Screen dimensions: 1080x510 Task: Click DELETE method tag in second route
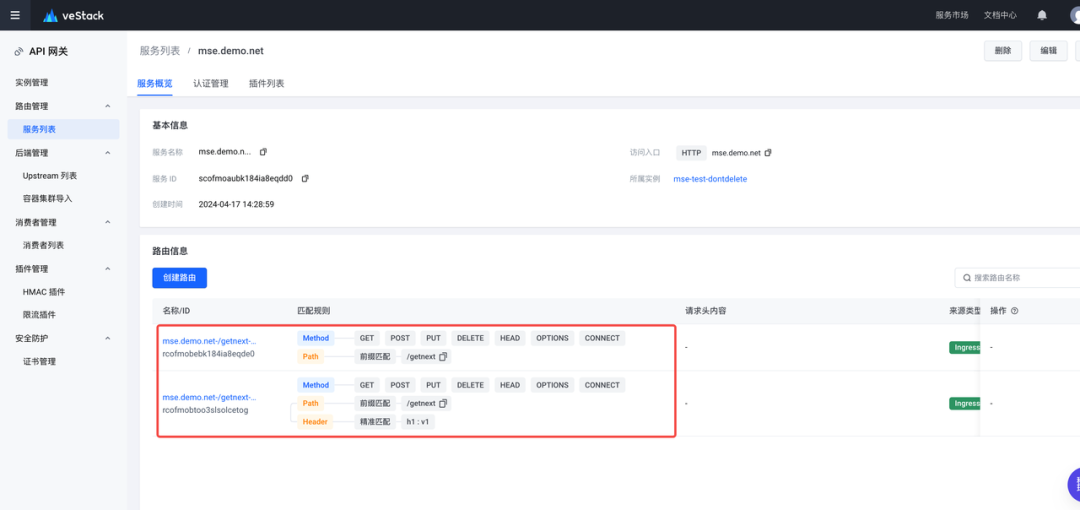click(470, 385)
